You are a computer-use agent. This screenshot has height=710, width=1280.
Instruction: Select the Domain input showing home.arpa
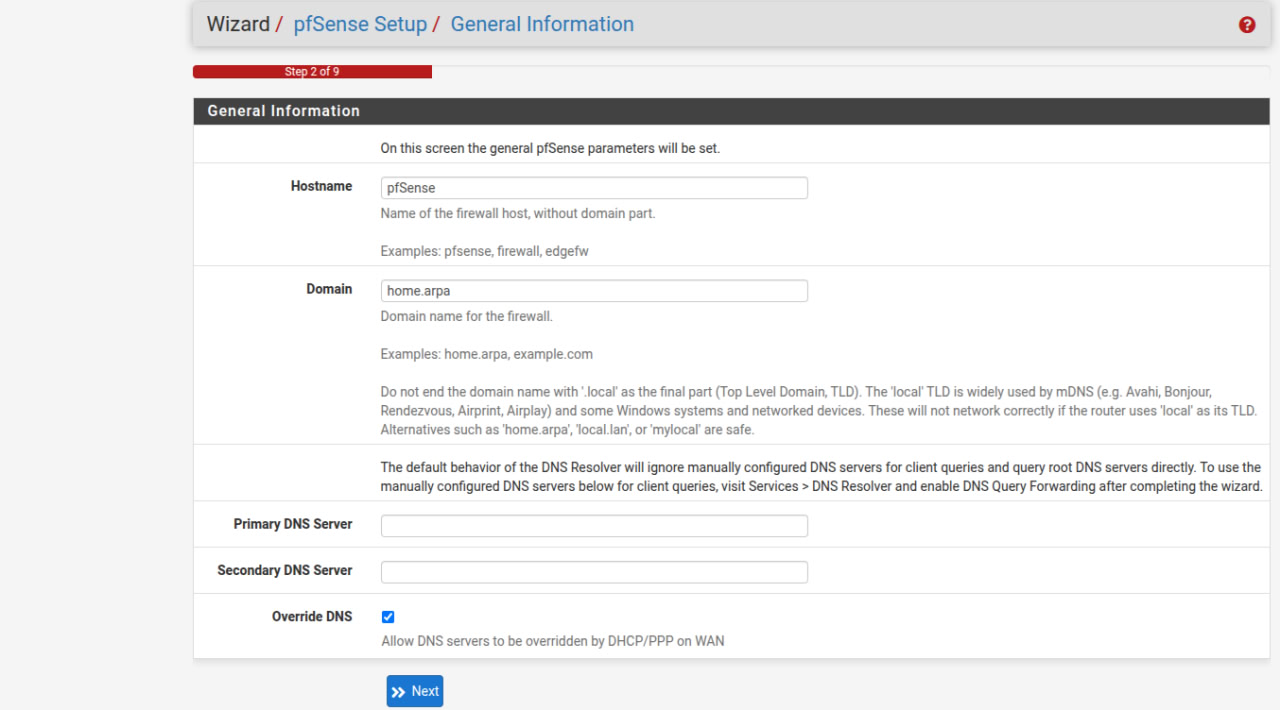pyautogui.click(x=593, y=290)
